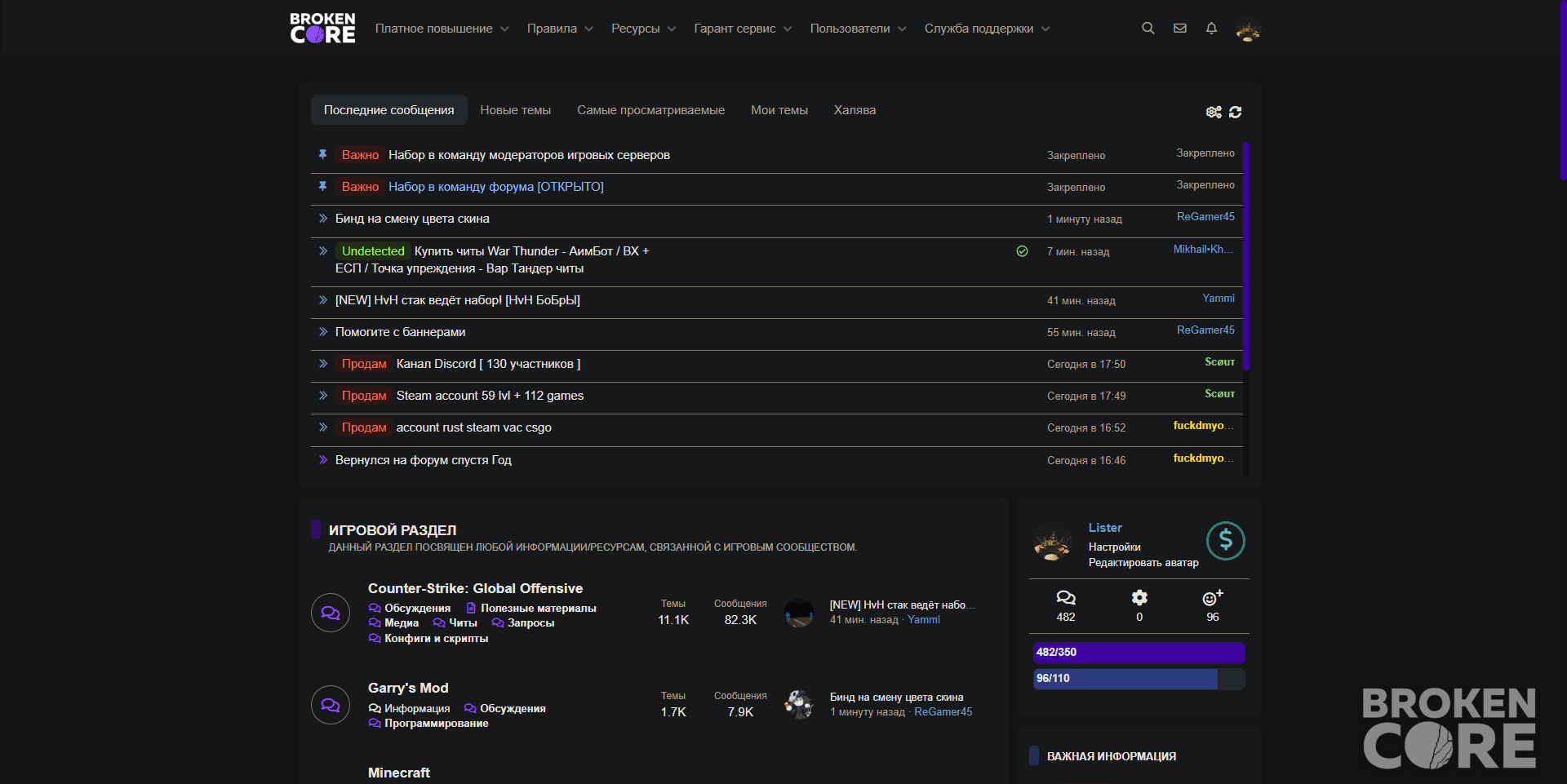Click the verified checkmark on War Thunder thread
Viewport: 1567px width, 784px height.
click(1022, 251)
